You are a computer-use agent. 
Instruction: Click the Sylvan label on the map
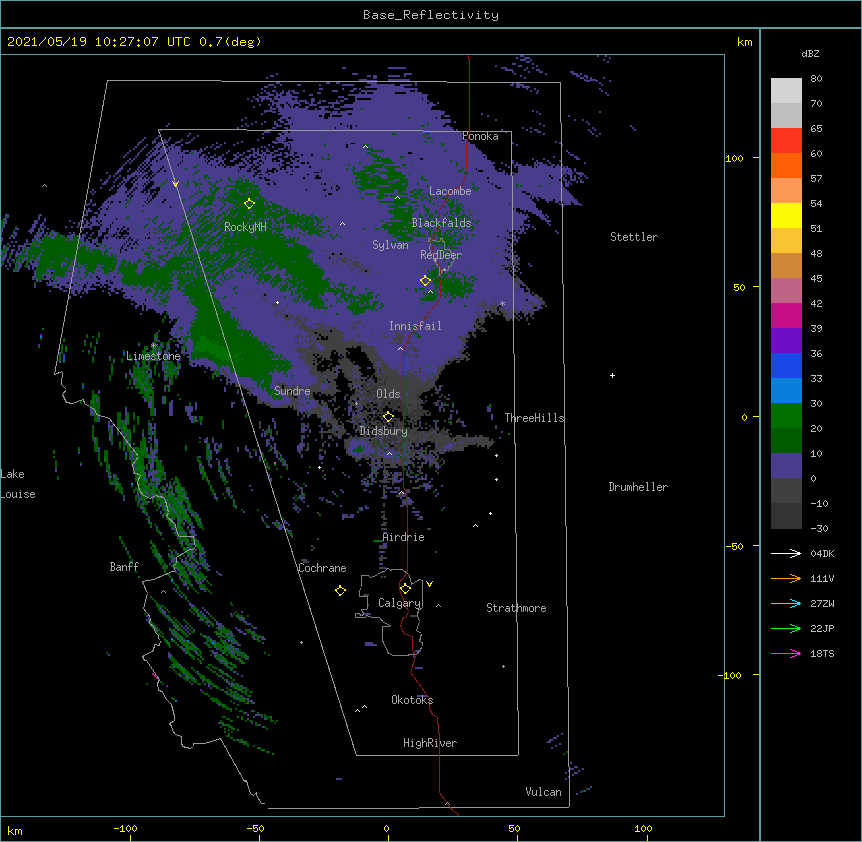click(390, 245)
